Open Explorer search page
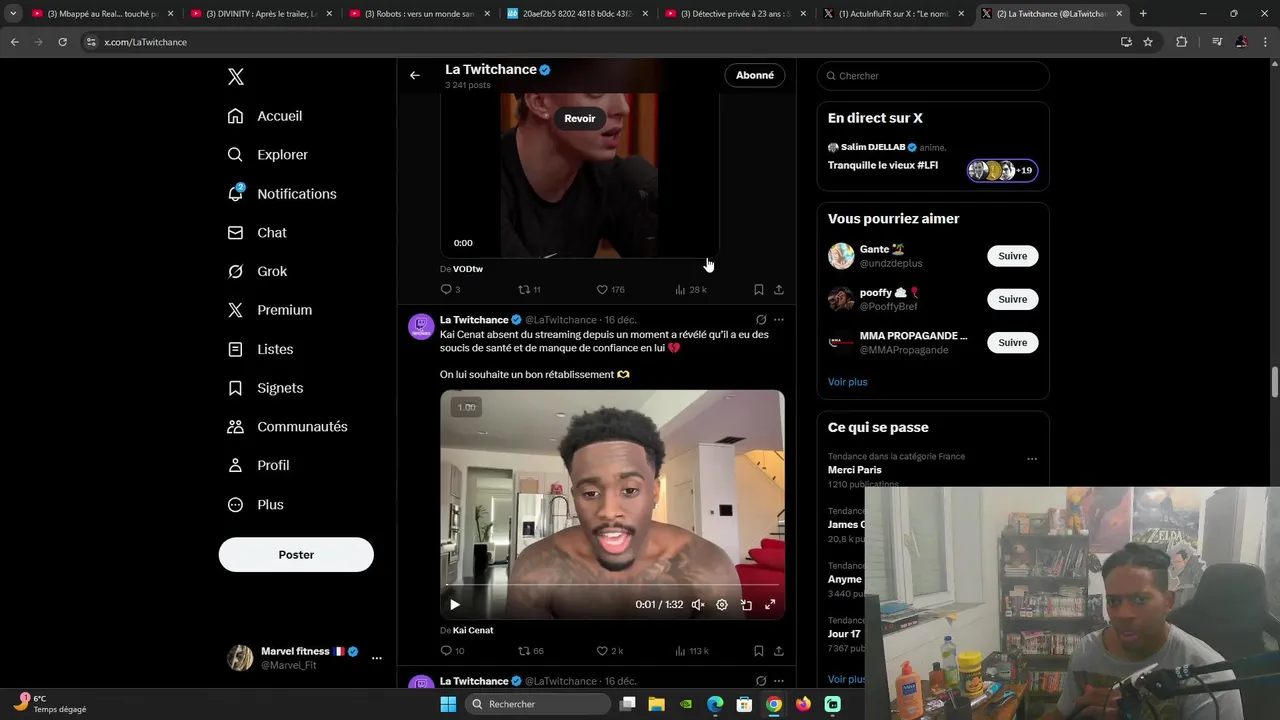This screenshot has height=720, width=1280. tap(267, 155)
